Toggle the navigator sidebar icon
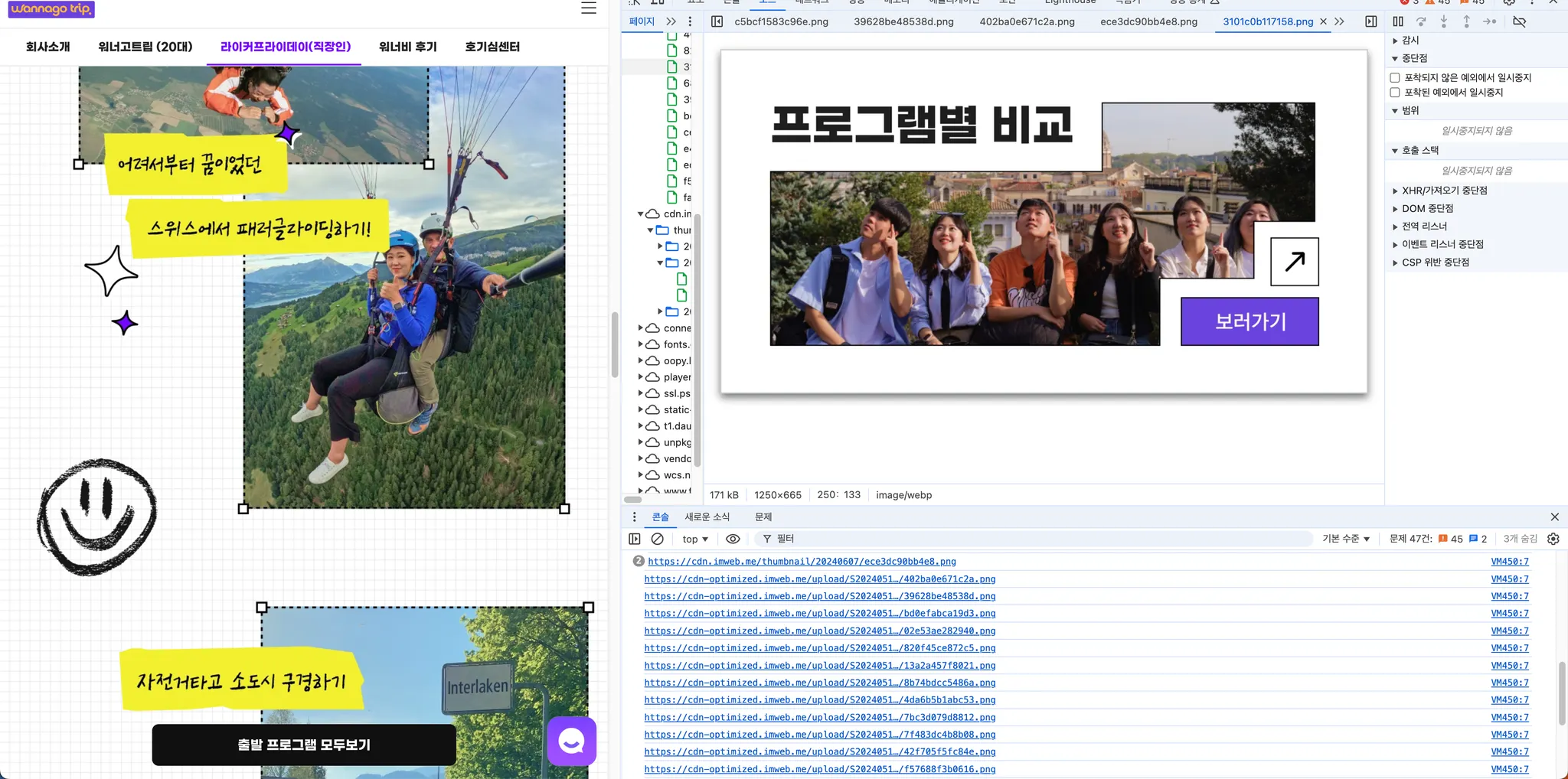This screenshot has width=1568, height=779. 717,21
